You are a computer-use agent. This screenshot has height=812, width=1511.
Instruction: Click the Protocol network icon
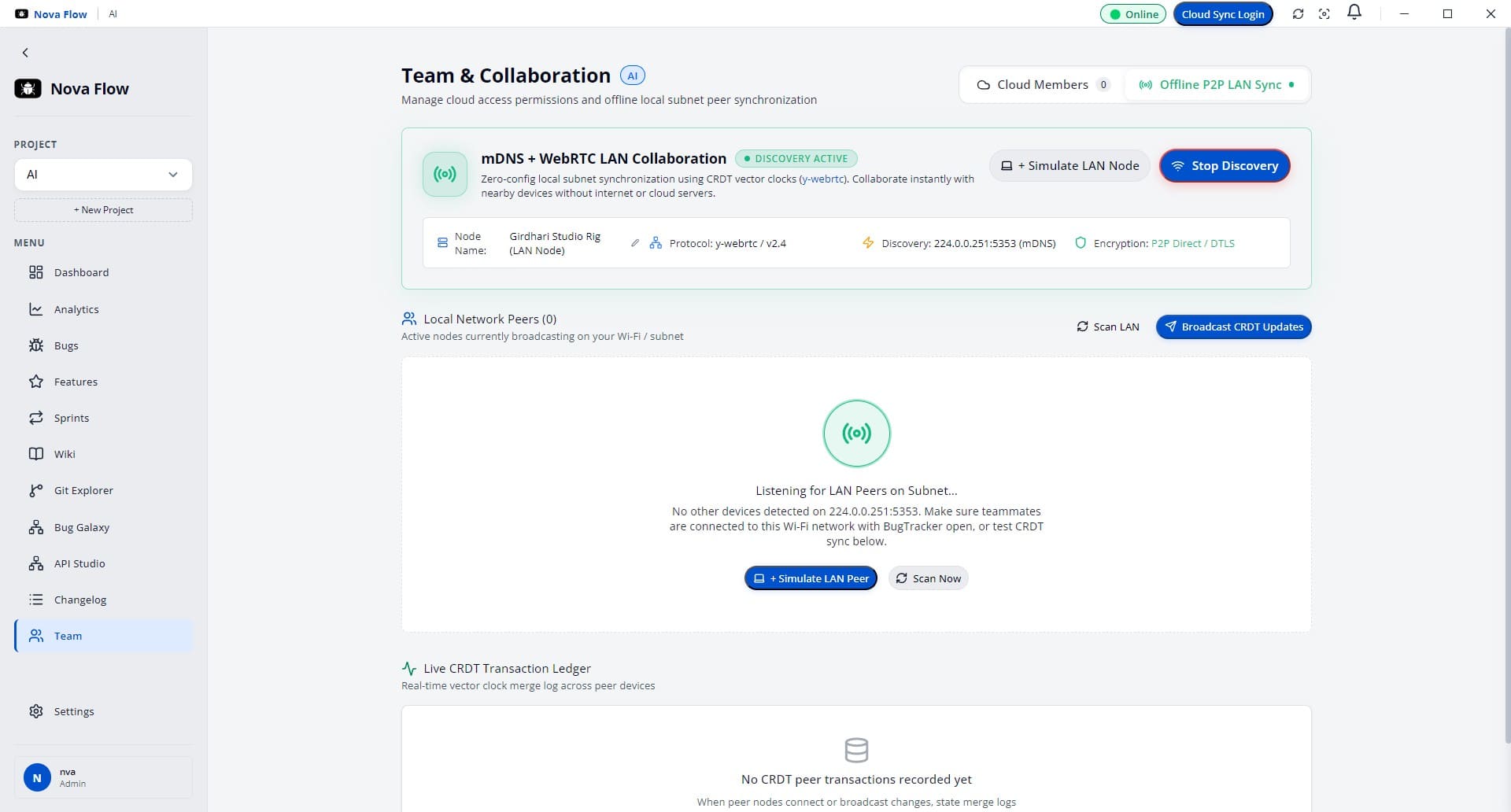pos(655,243)
